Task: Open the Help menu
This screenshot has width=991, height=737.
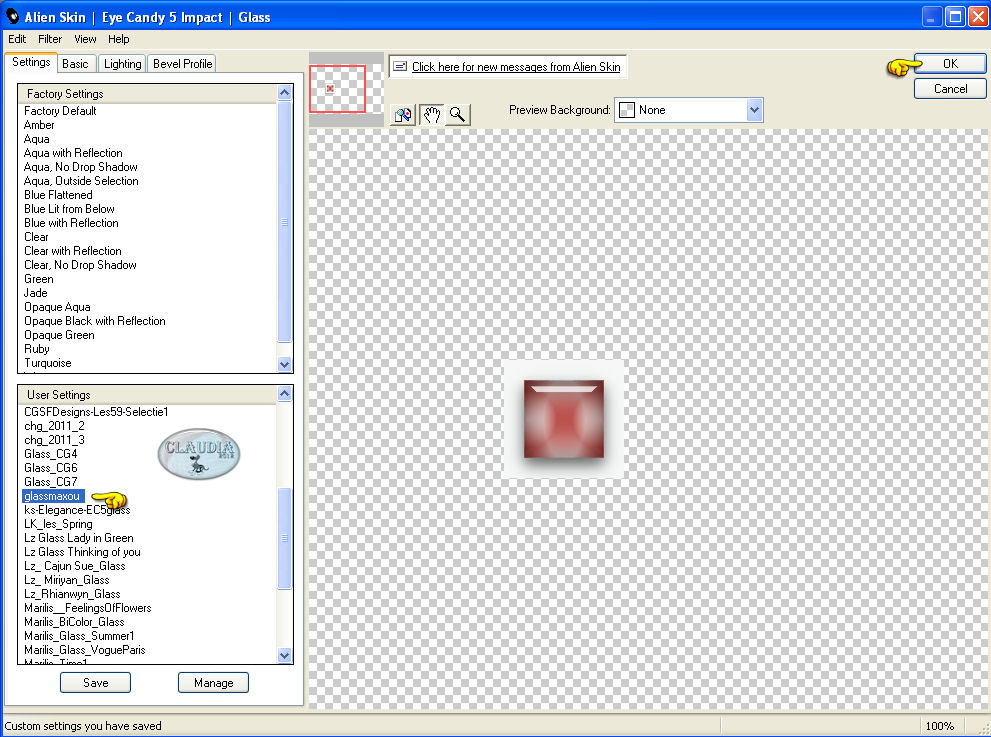Action: pos(118,39)
